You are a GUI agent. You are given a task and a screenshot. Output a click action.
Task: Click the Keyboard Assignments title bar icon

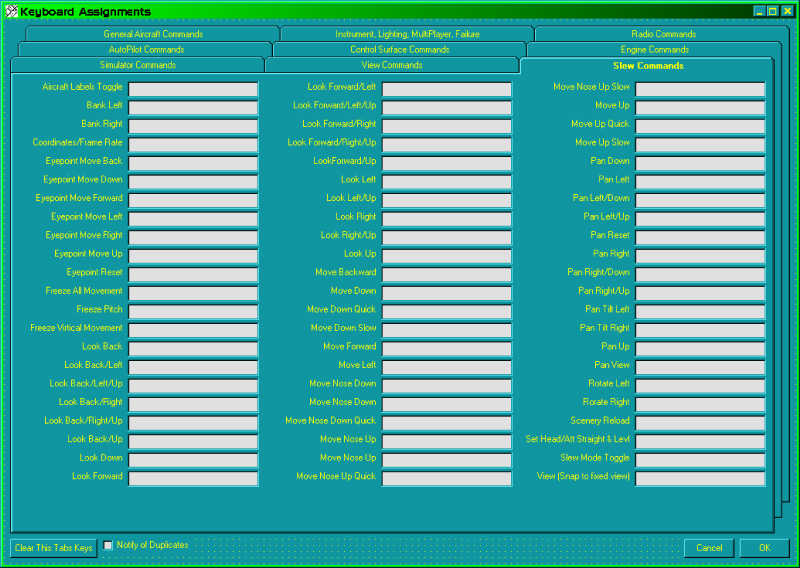(11, 11)
